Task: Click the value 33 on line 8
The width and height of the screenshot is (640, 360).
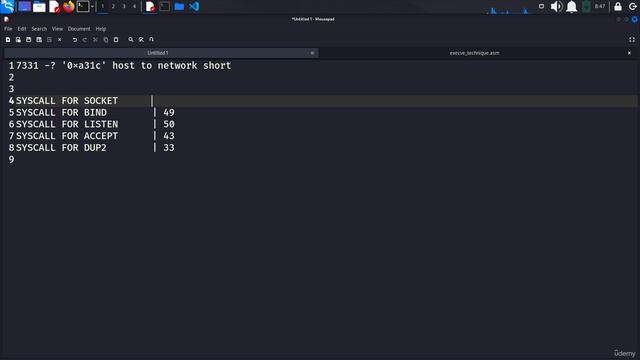Action: click(x=169, y=148)
